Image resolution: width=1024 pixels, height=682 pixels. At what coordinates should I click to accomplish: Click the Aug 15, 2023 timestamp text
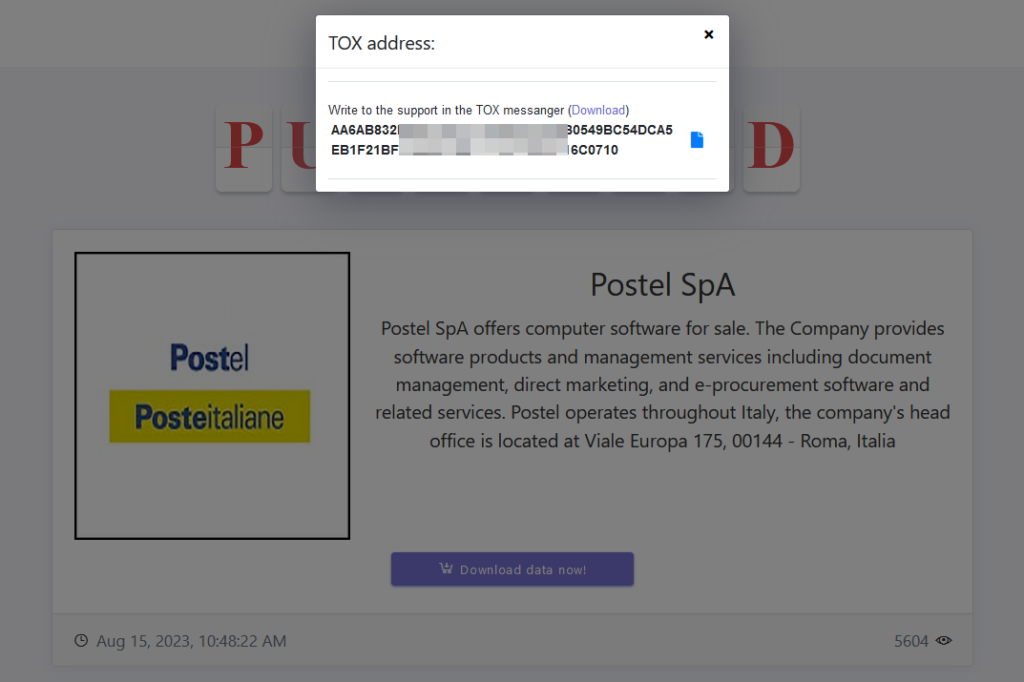(x=191, y=641)
